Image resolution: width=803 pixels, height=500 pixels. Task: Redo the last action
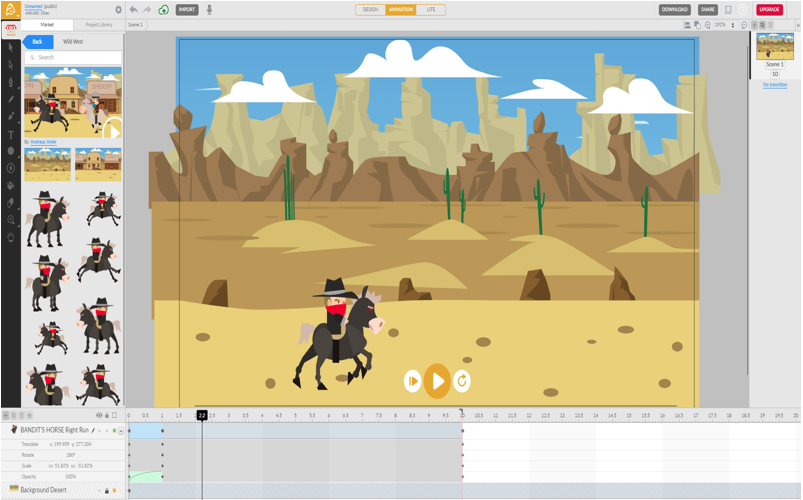[147, 10]
